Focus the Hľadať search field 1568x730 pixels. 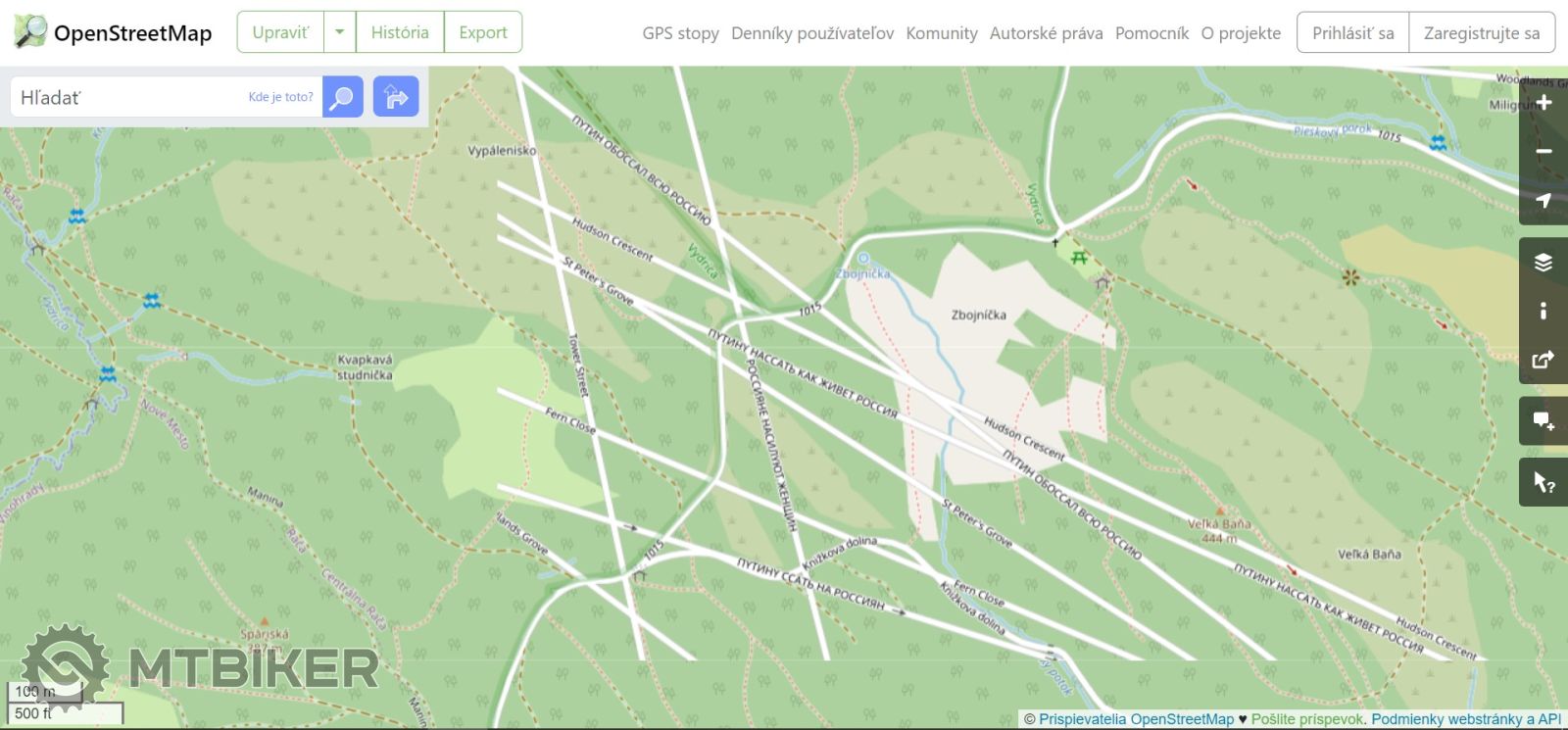pos(127,97)
